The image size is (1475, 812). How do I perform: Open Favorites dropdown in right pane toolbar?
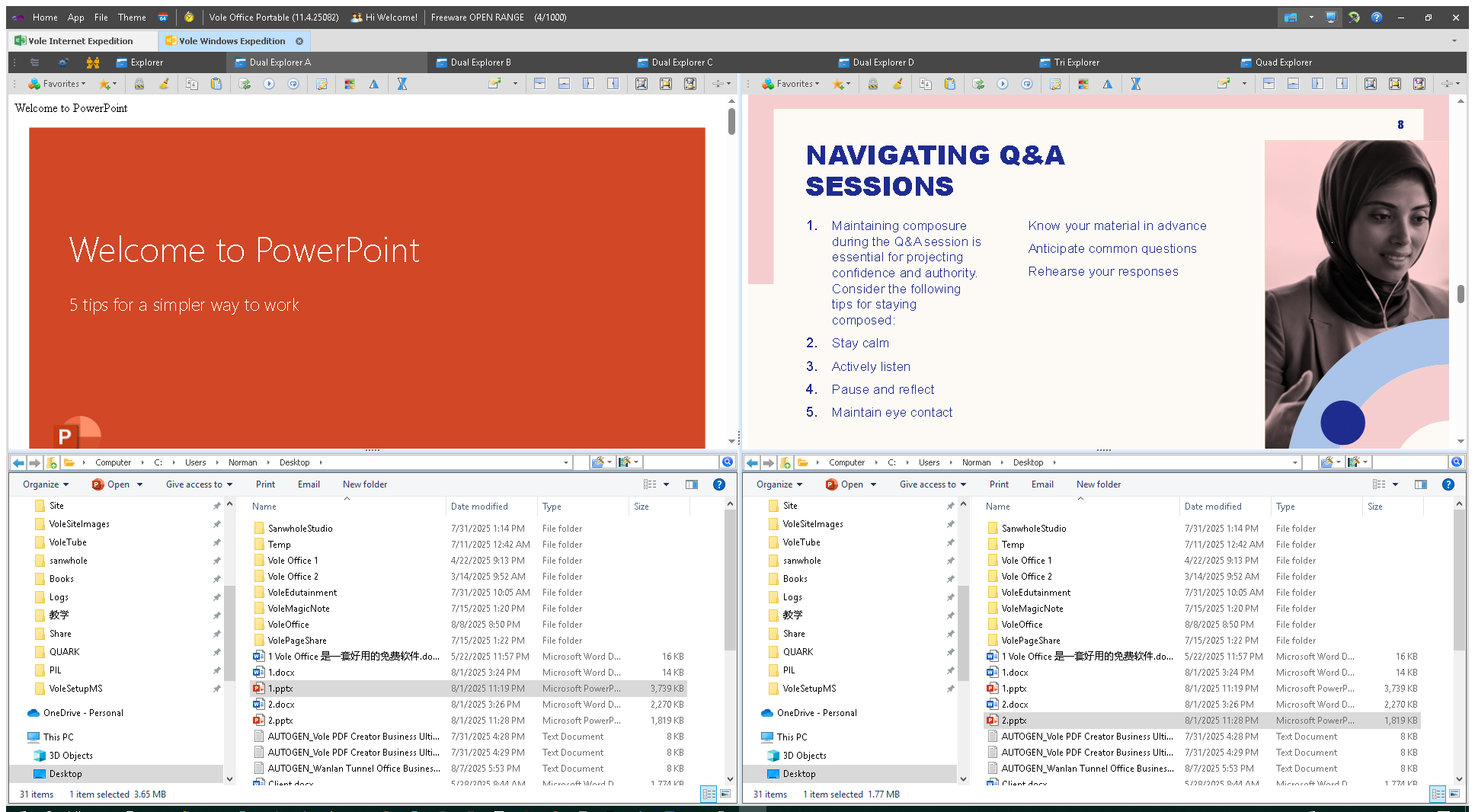[791, 84]
